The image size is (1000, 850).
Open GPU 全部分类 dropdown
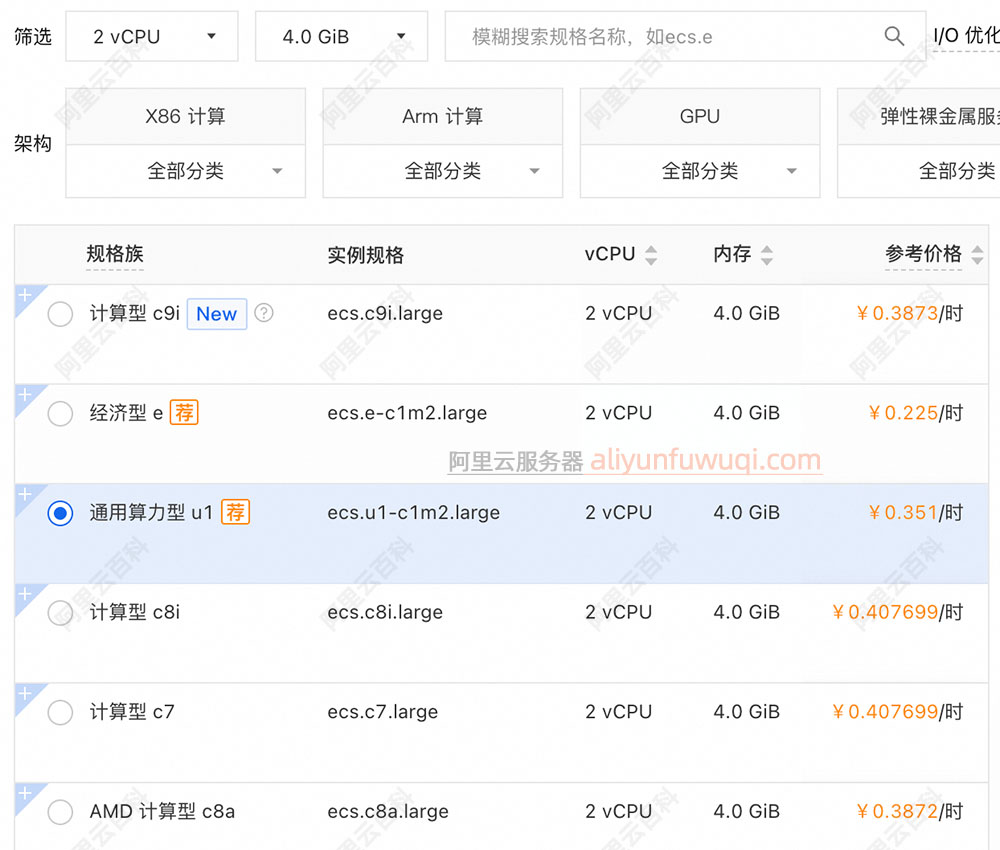[x=700, y=171]
